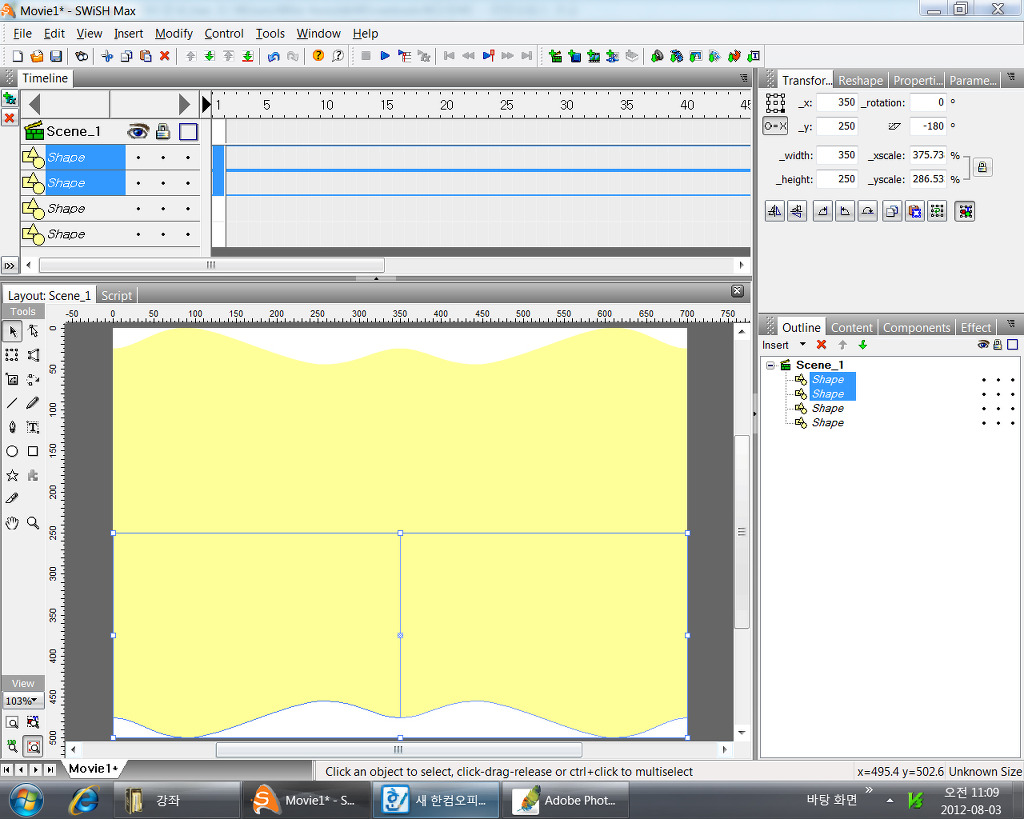This screenshot has height=819, width=1024.
Task: Select the third Shape in Outline tree
Action: (827, 408)
